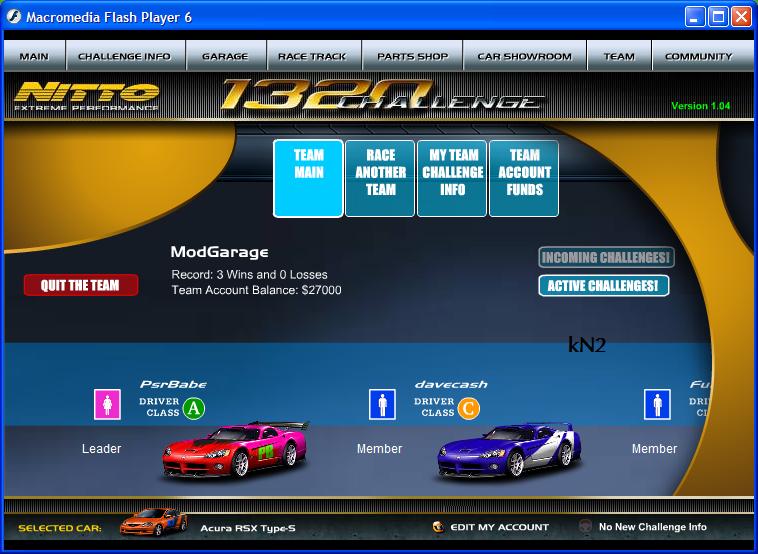The image size is (758, 554).
Task: Click EDIT MY ACCOUNT link
Action: (x=499, y=527)
